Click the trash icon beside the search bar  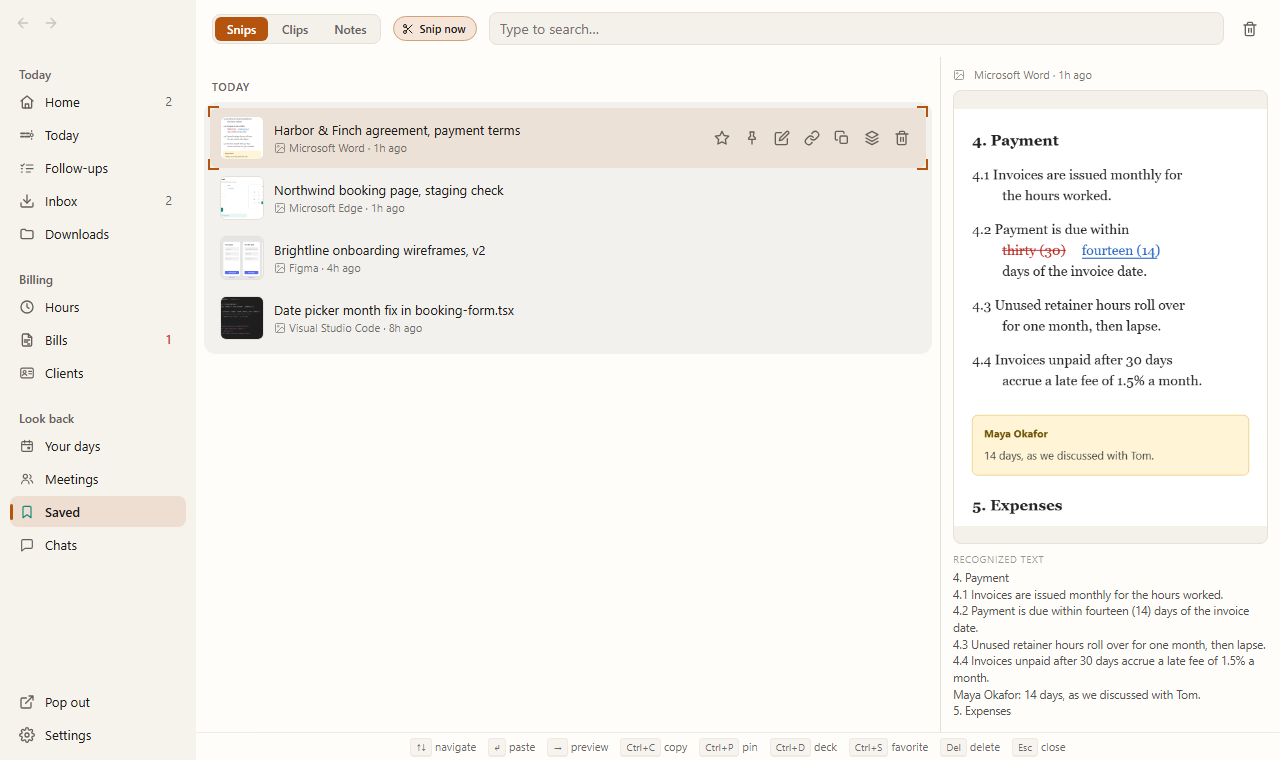[1250, 29]
